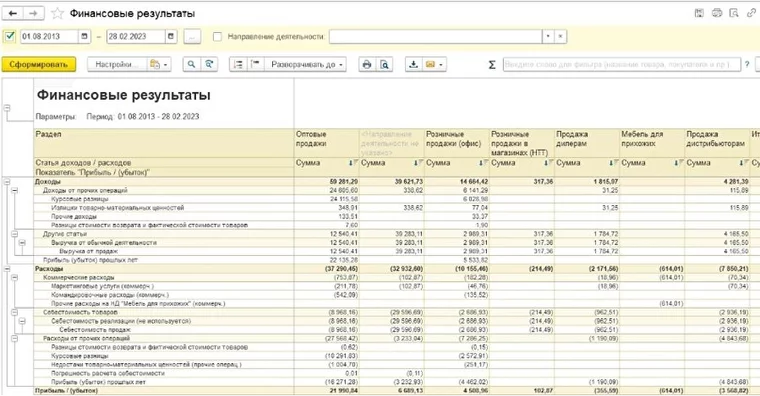The width and height of the screenshot is (760, 396).
Task: Click the Сформировать button
Action: click(39, 64)
